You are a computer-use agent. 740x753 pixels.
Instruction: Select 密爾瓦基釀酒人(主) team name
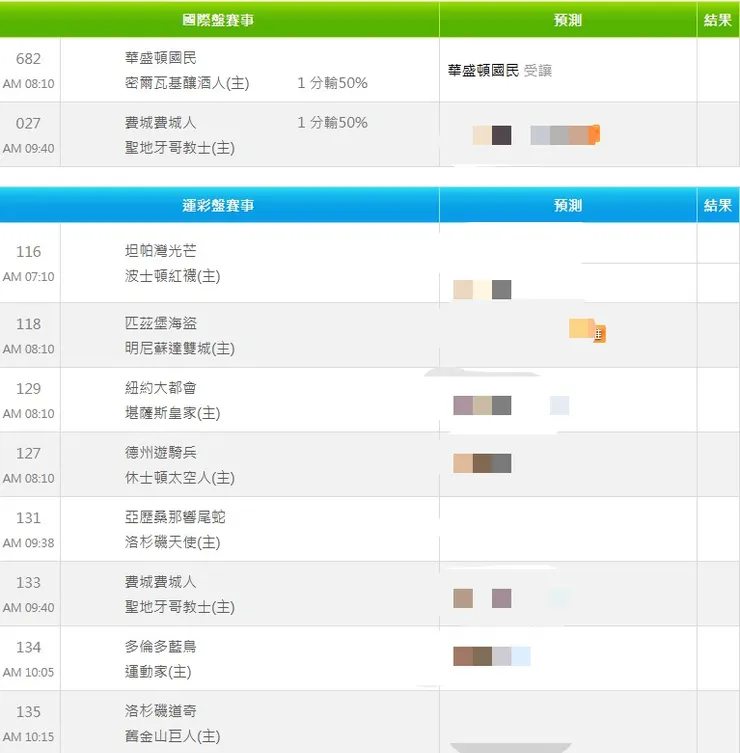187,83
